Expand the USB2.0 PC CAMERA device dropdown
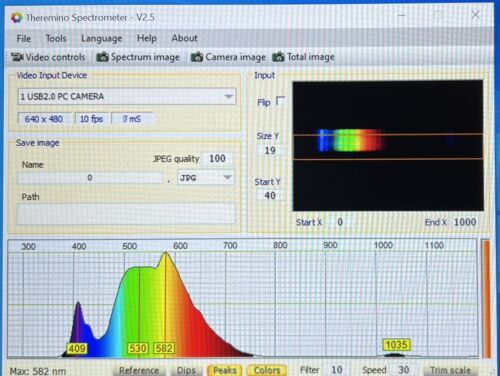Viewport: 500px width, 376px height. 228,97
